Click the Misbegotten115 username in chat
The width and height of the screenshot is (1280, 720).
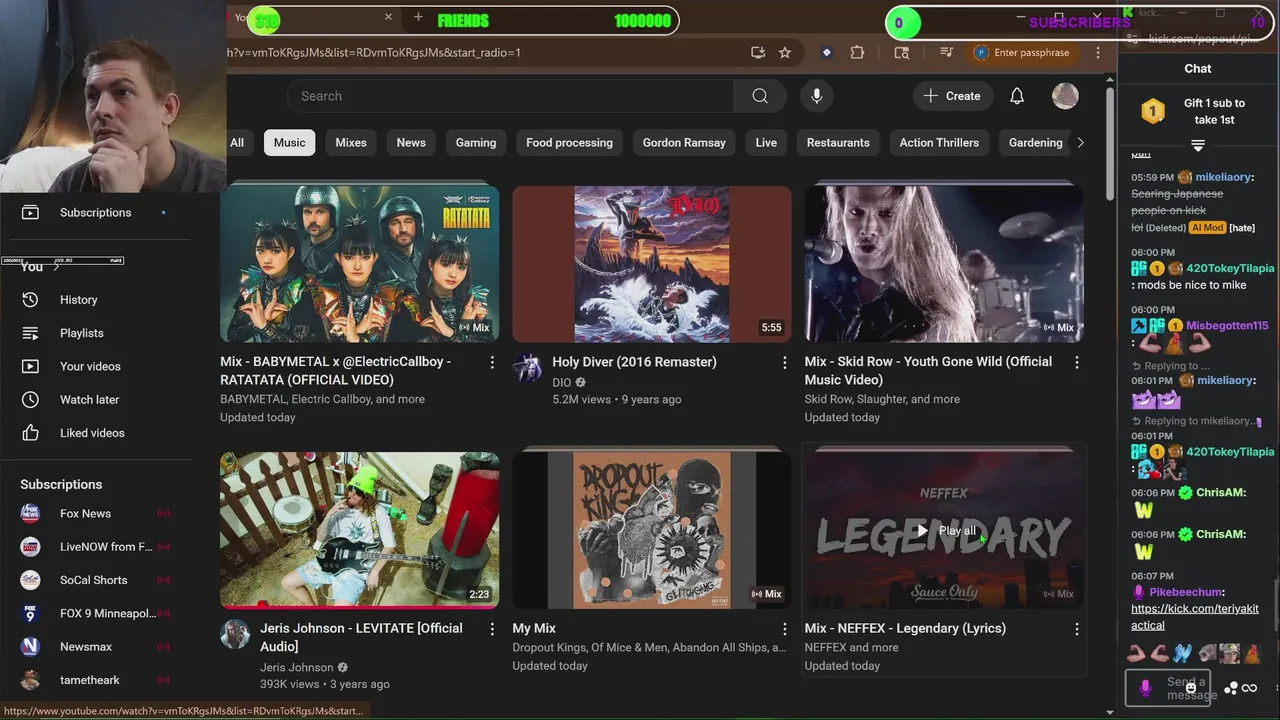tap(1227, 326)
